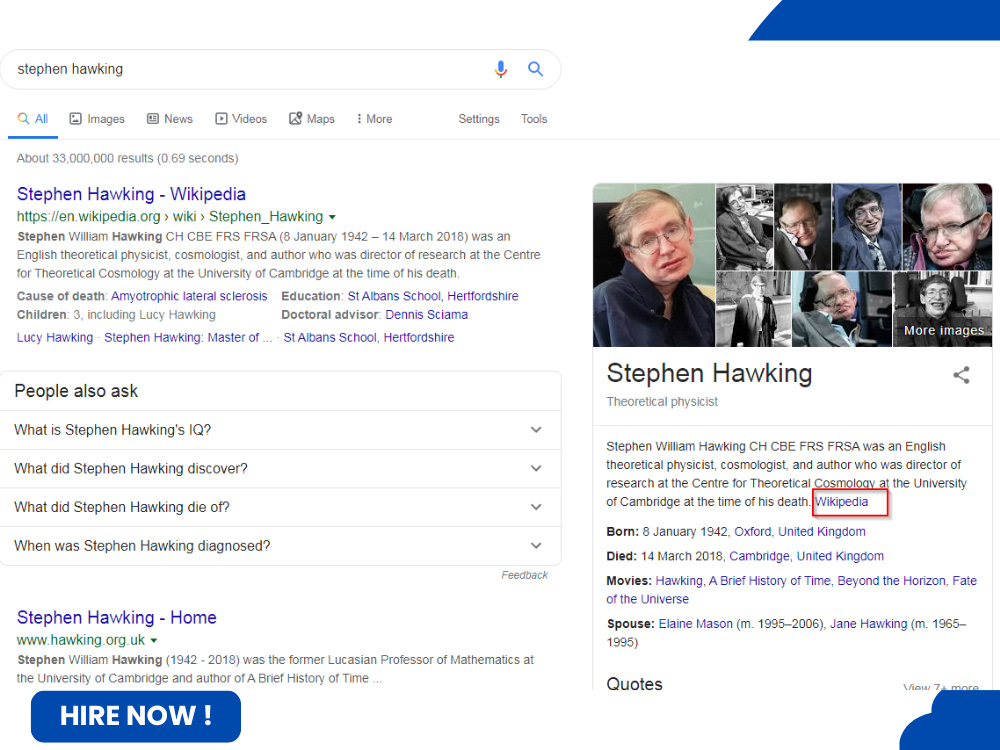Open Stephen Hawking: Master of ... sitelink
This screenshot has height=750, width=1000.
point(188,337)
